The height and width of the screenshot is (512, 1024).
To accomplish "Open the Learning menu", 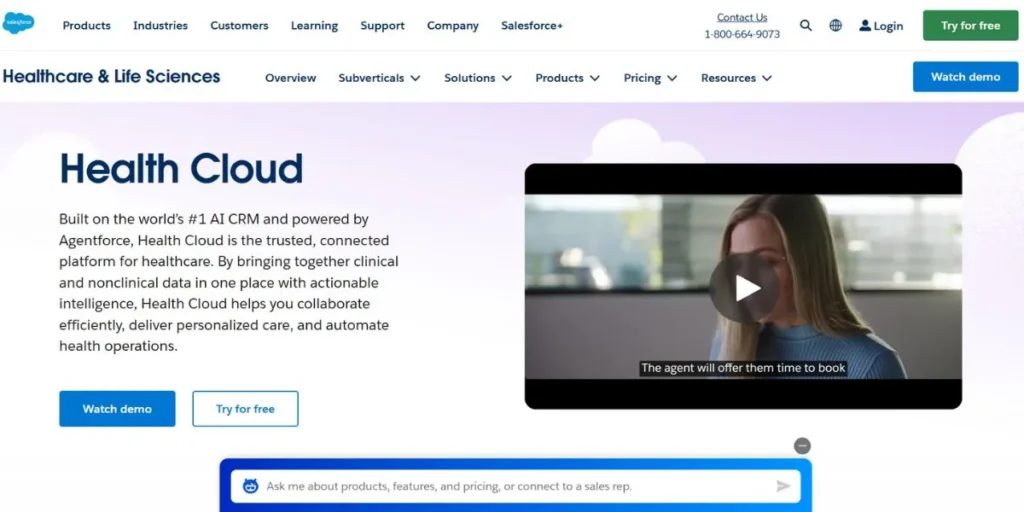I will coord(314,25).
